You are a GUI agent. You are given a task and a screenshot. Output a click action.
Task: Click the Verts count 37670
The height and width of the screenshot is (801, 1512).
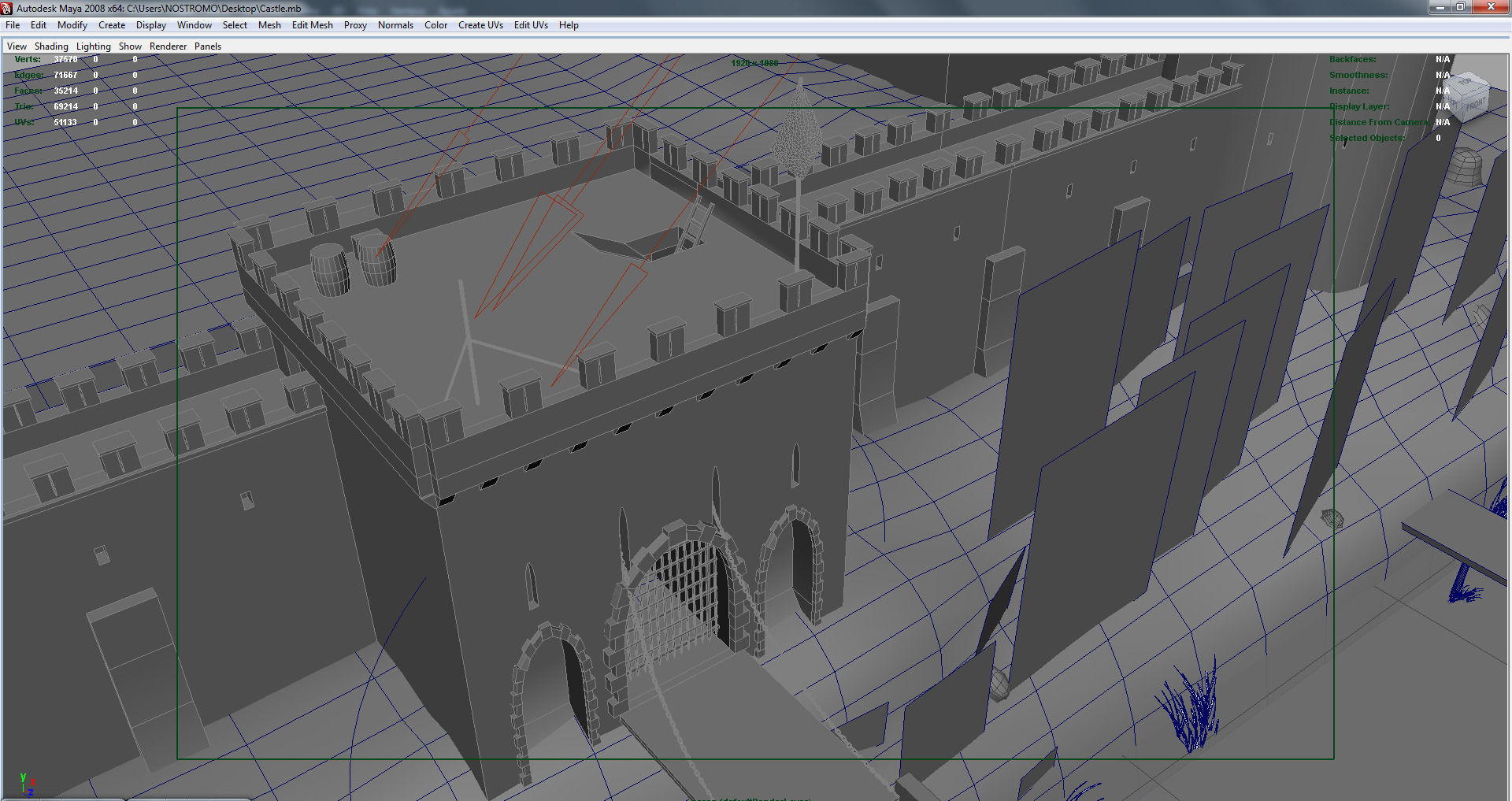tap(65, 59)
